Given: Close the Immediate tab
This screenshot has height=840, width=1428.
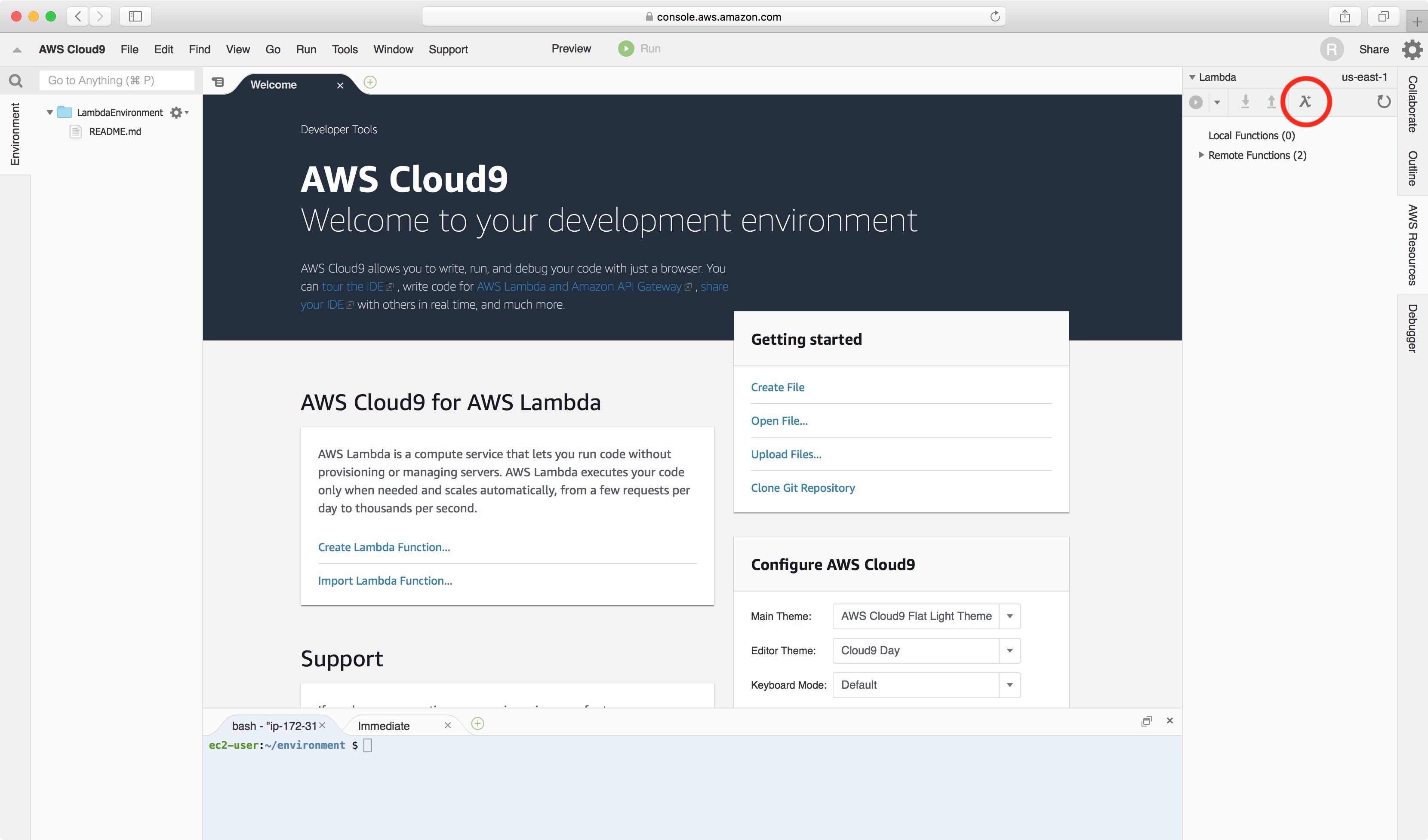Looking at the screenshot, I should (448, 725).
